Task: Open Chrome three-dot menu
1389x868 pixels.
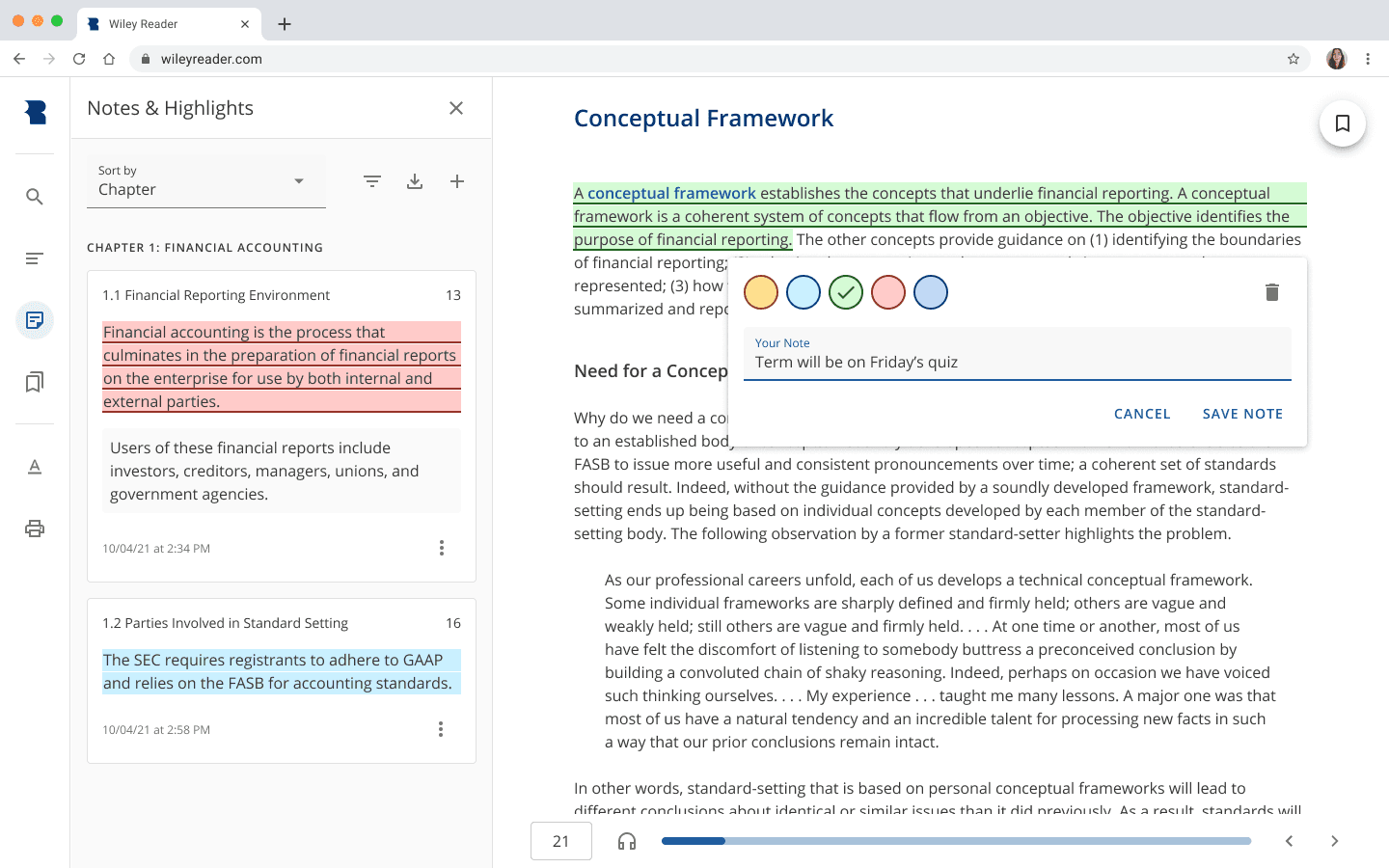Action: coord(1368,59)
